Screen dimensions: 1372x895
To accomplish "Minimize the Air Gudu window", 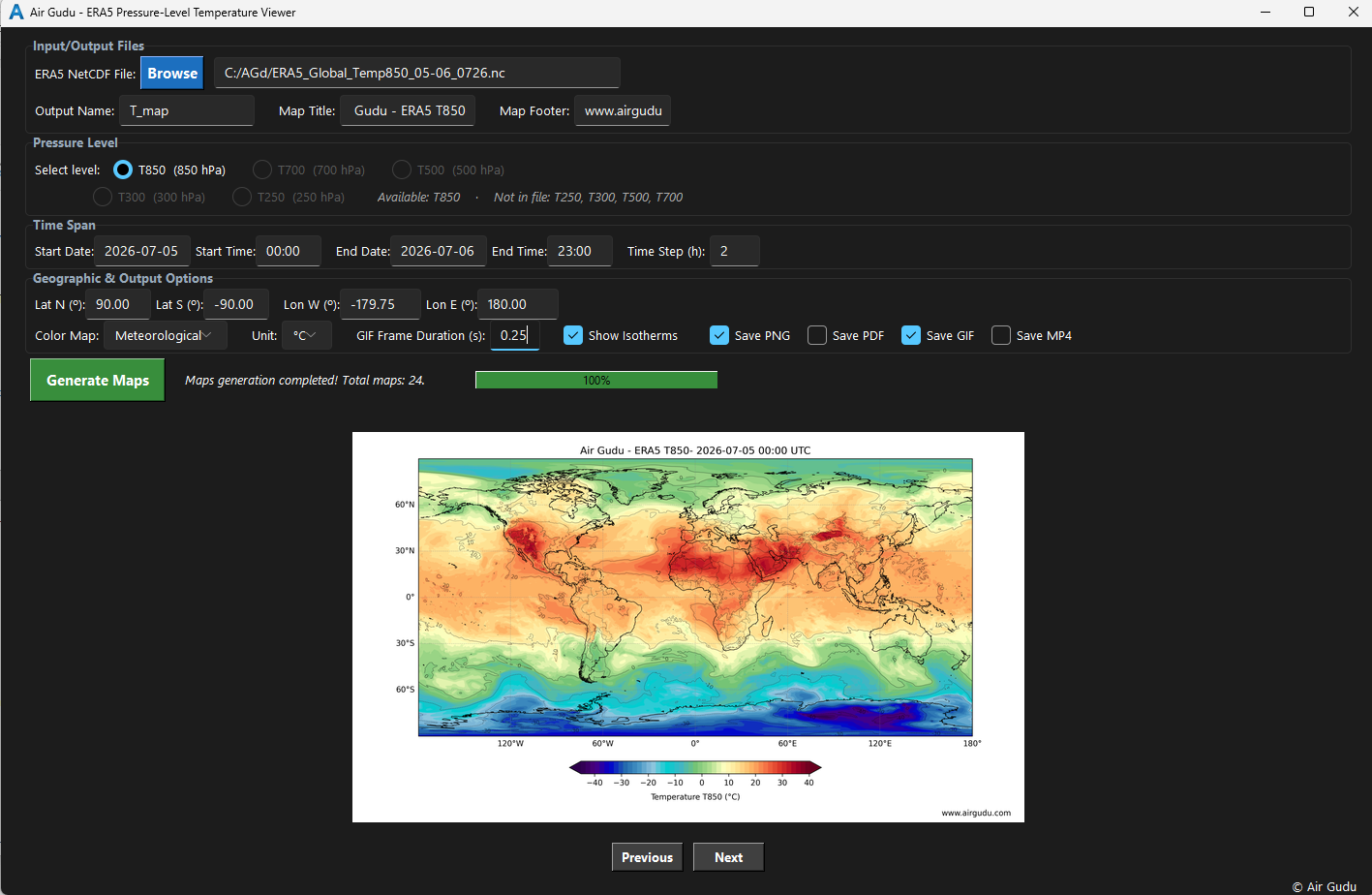I will 1265,13.
